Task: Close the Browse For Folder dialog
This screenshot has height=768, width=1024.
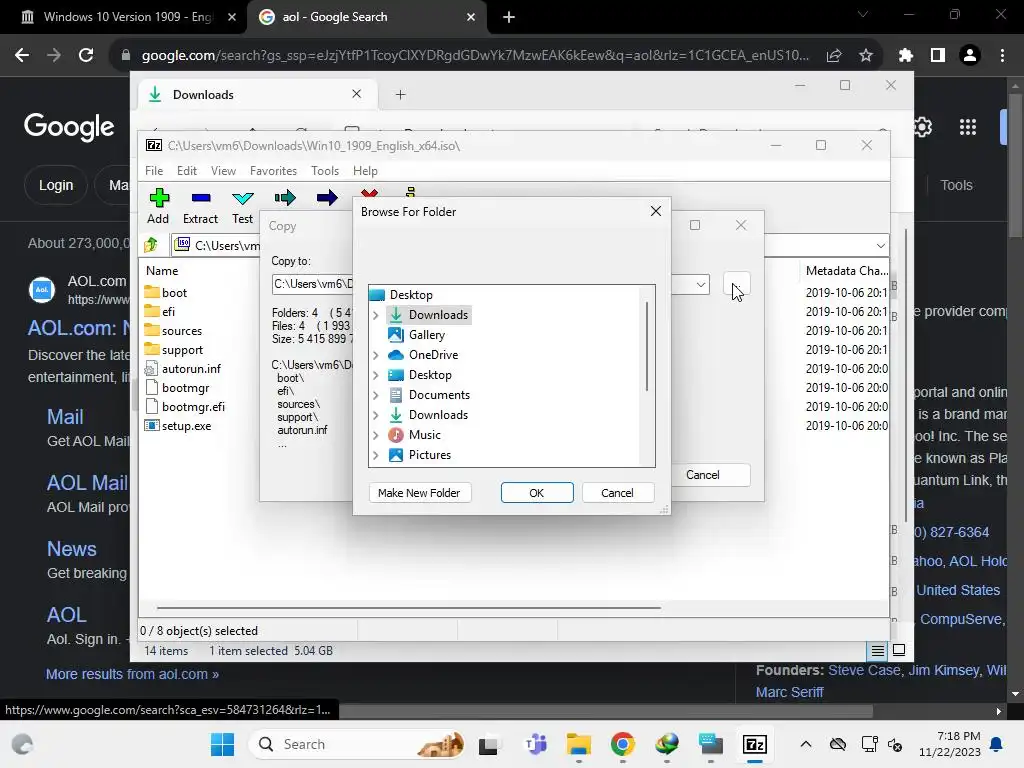Action: tap(656, 211)
